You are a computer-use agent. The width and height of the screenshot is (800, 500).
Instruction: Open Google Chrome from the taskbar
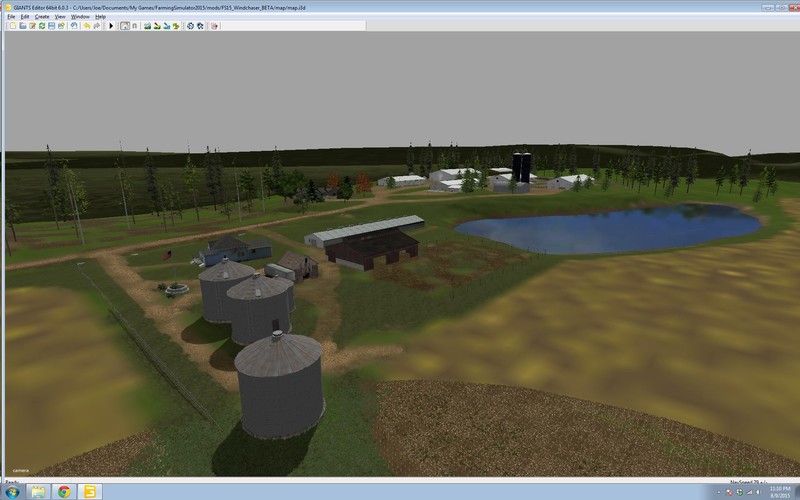point(64,491)
